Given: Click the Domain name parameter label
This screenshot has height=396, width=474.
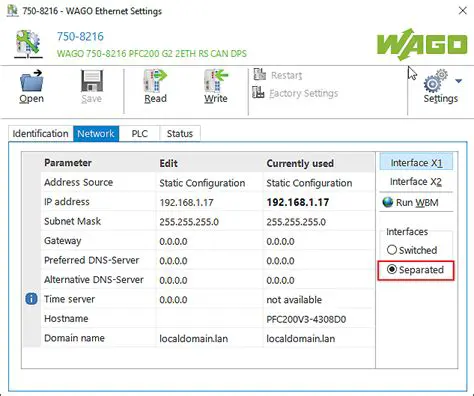Looking at the screenshot, I should [74, 338].
